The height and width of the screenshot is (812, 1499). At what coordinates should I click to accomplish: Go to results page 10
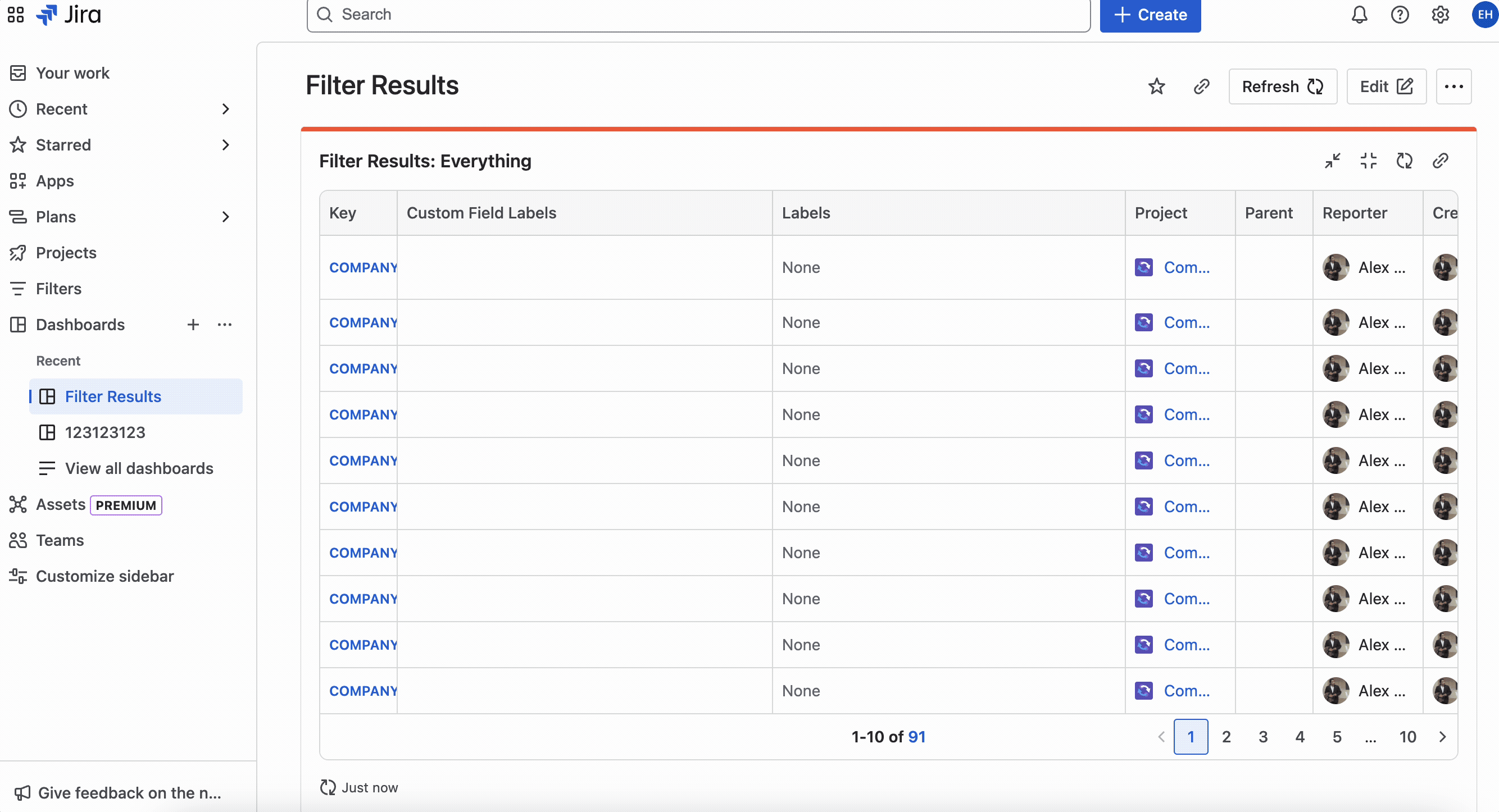[1407, 736]
